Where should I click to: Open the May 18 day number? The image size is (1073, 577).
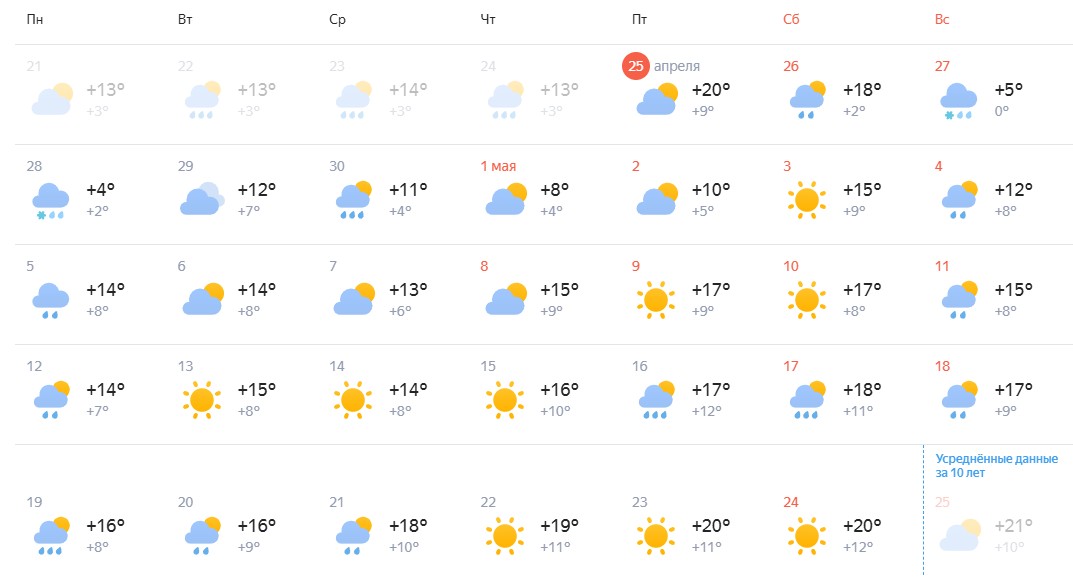tap(942, 366)
